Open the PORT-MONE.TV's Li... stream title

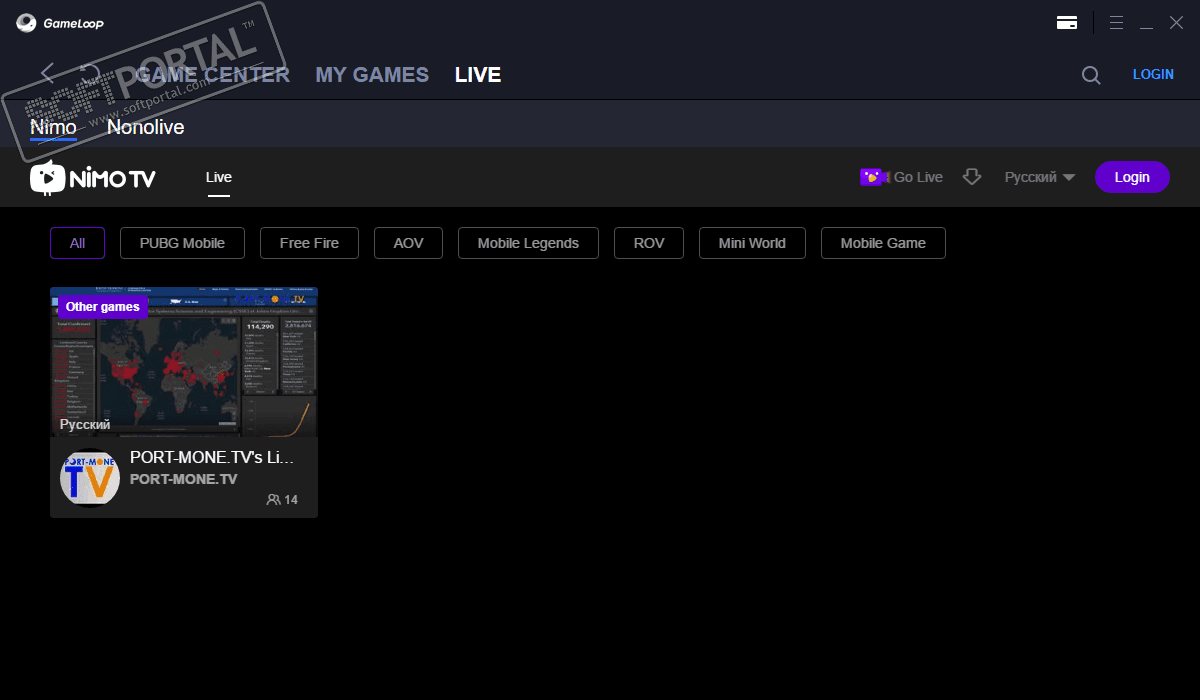212,457
